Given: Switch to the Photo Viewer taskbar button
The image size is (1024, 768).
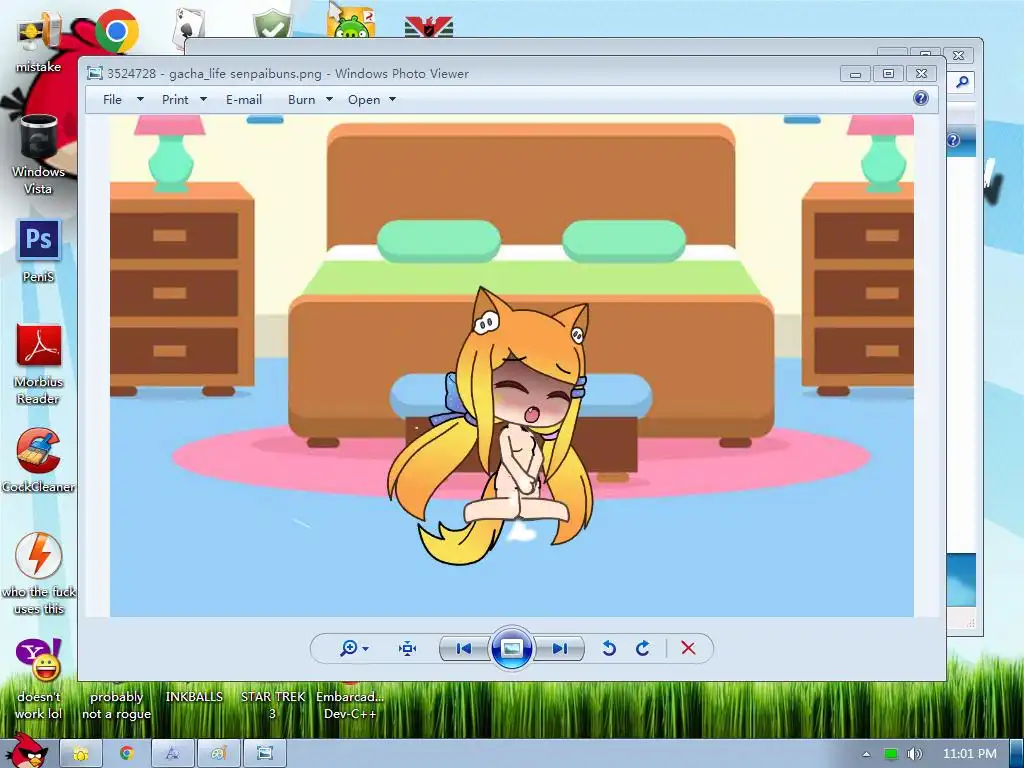Looking at the screenshot, I should pos(264,754).
